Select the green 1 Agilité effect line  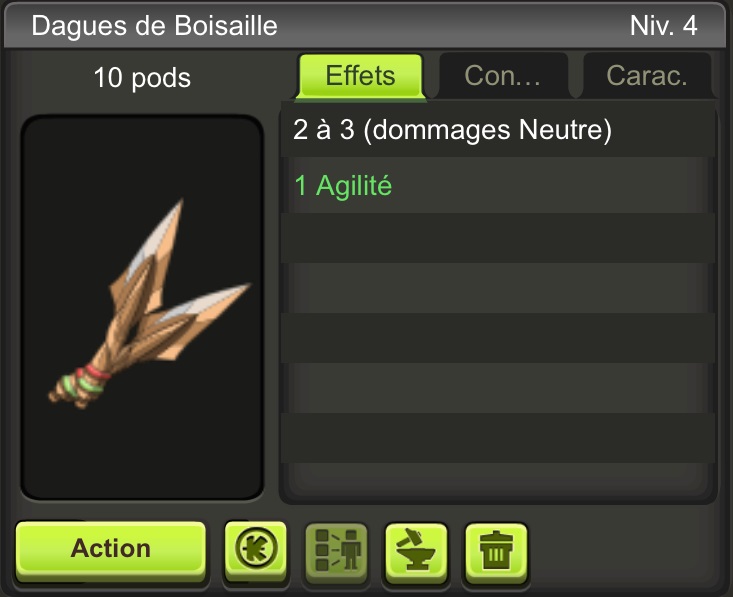click(x=343, y=186)
